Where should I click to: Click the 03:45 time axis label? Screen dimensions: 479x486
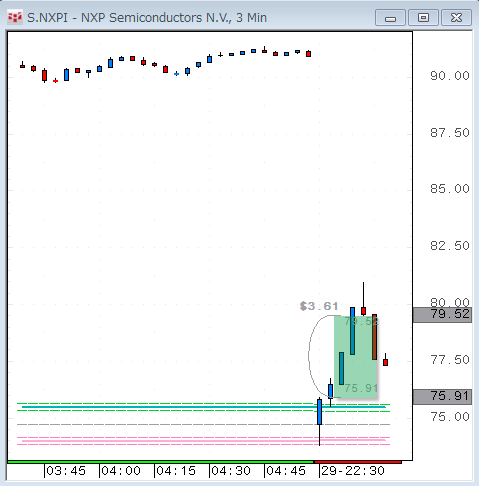click(x=66, y=471)
